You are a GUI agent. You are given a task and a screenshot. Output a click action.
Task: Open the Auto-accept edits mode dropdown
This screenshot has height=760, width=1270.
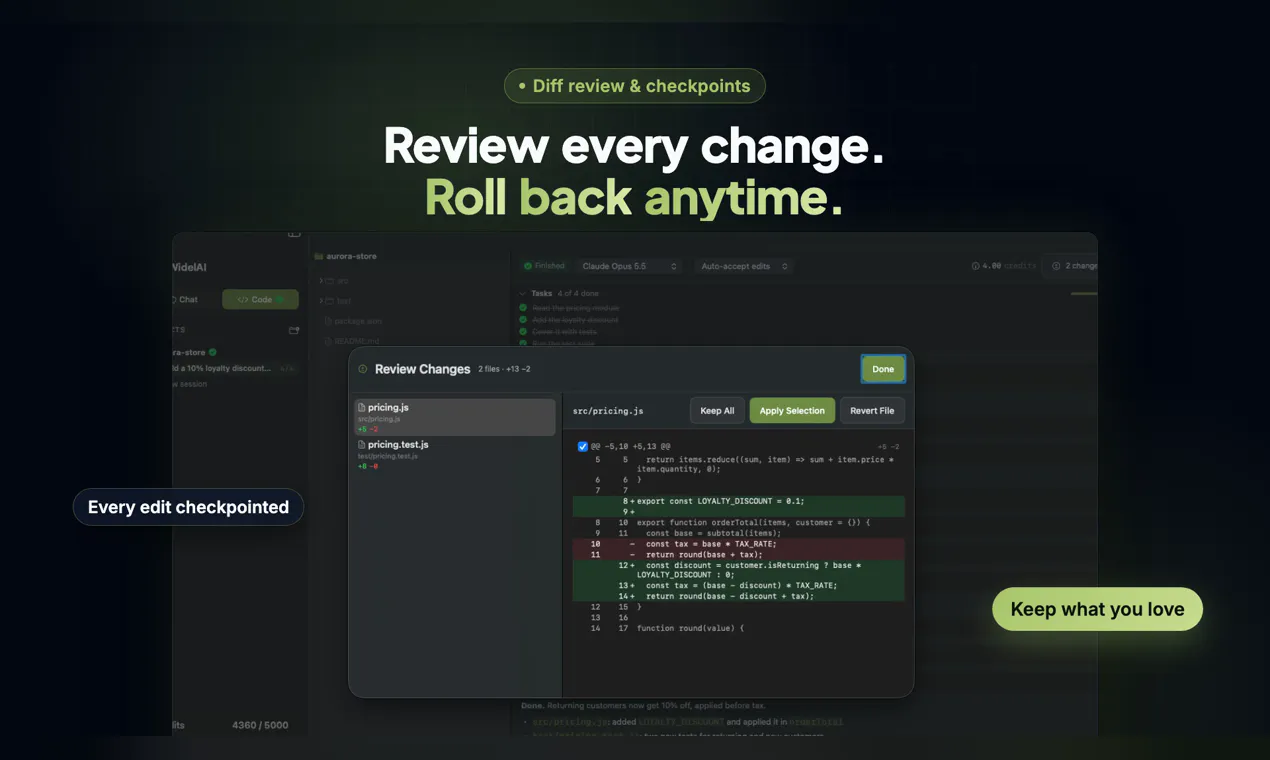tap(744, 266)
